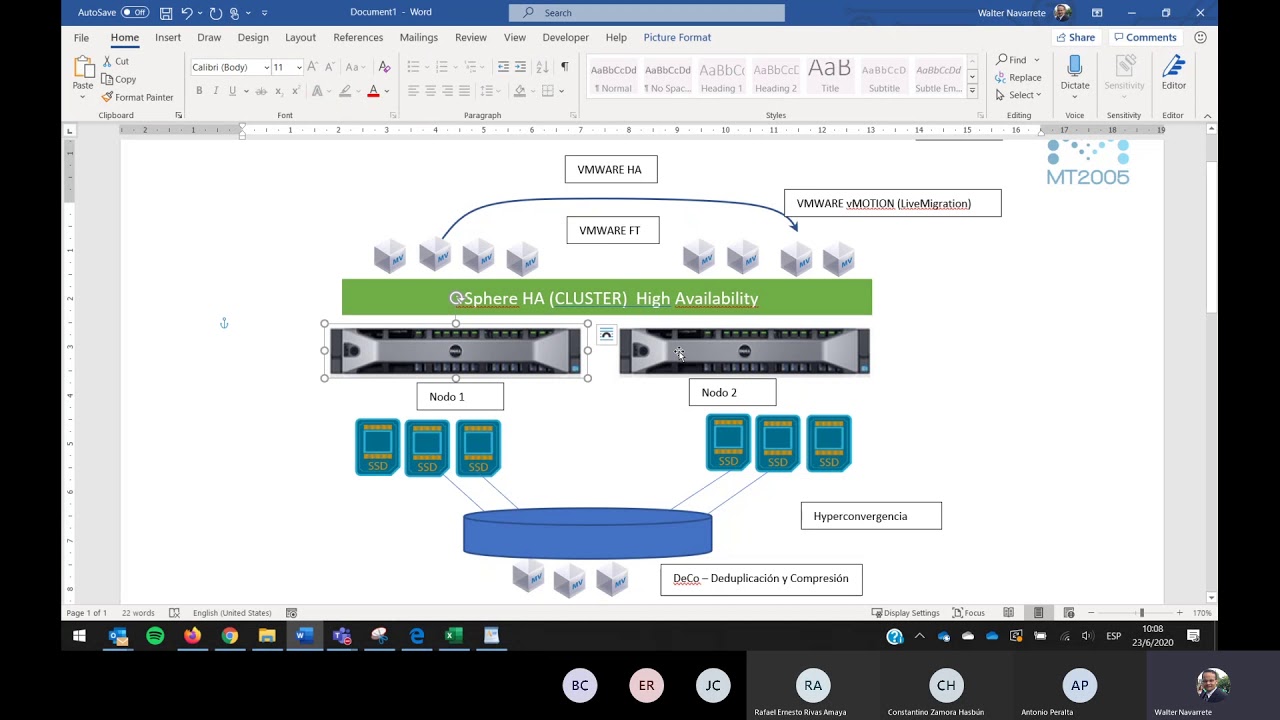Image resolution: width=1280 pixels, height=720 pixels.
Task: Switch to the Insert tab
Action: tap(168, 37)
